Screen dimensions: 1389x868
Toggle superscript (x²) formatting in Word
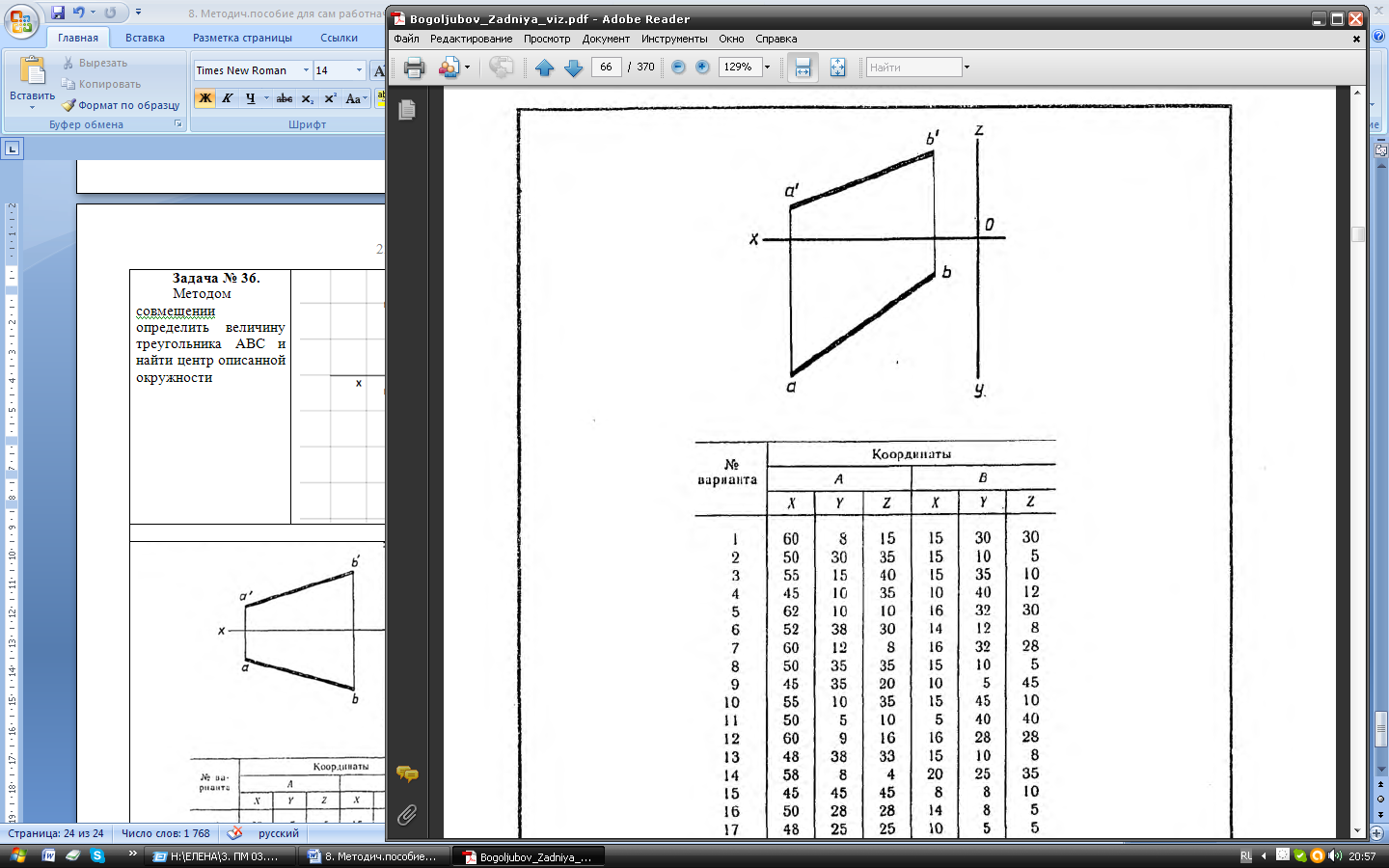pyautogui.click(x=330, y=98)
